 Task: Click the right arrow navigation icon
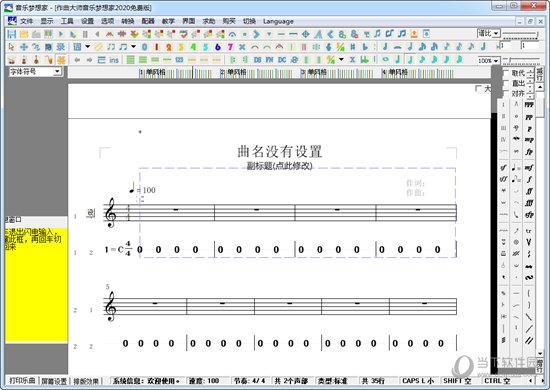89,60
